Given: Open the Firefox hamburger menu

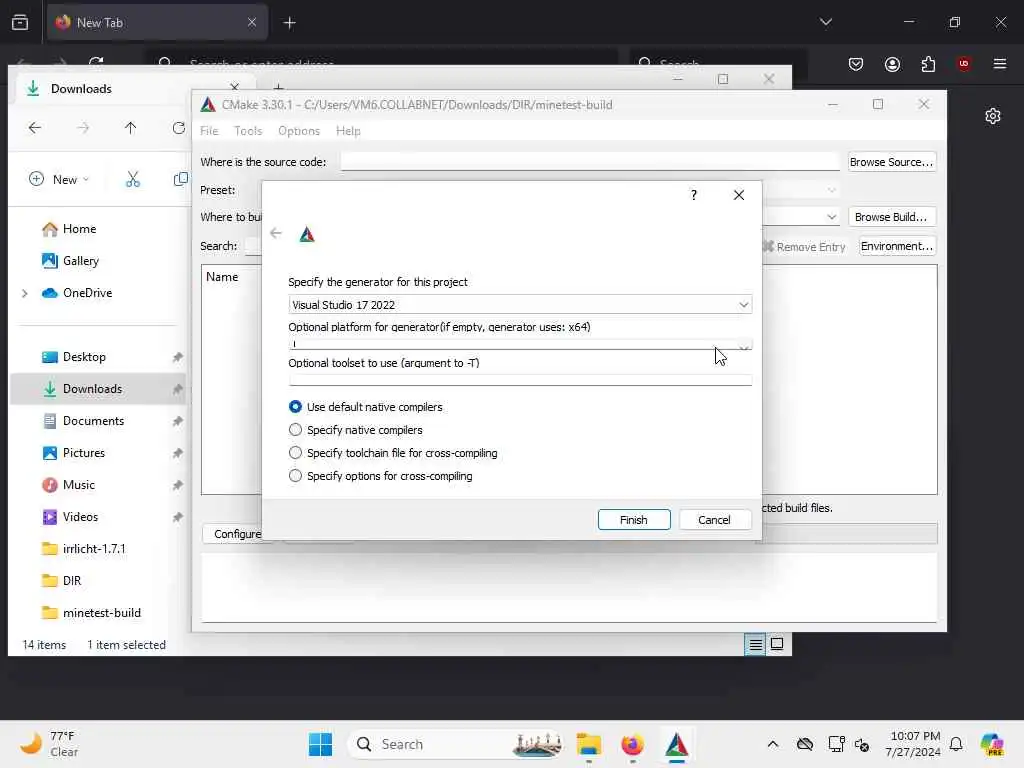Looking at the screenshot, I should click(1000, 64).
